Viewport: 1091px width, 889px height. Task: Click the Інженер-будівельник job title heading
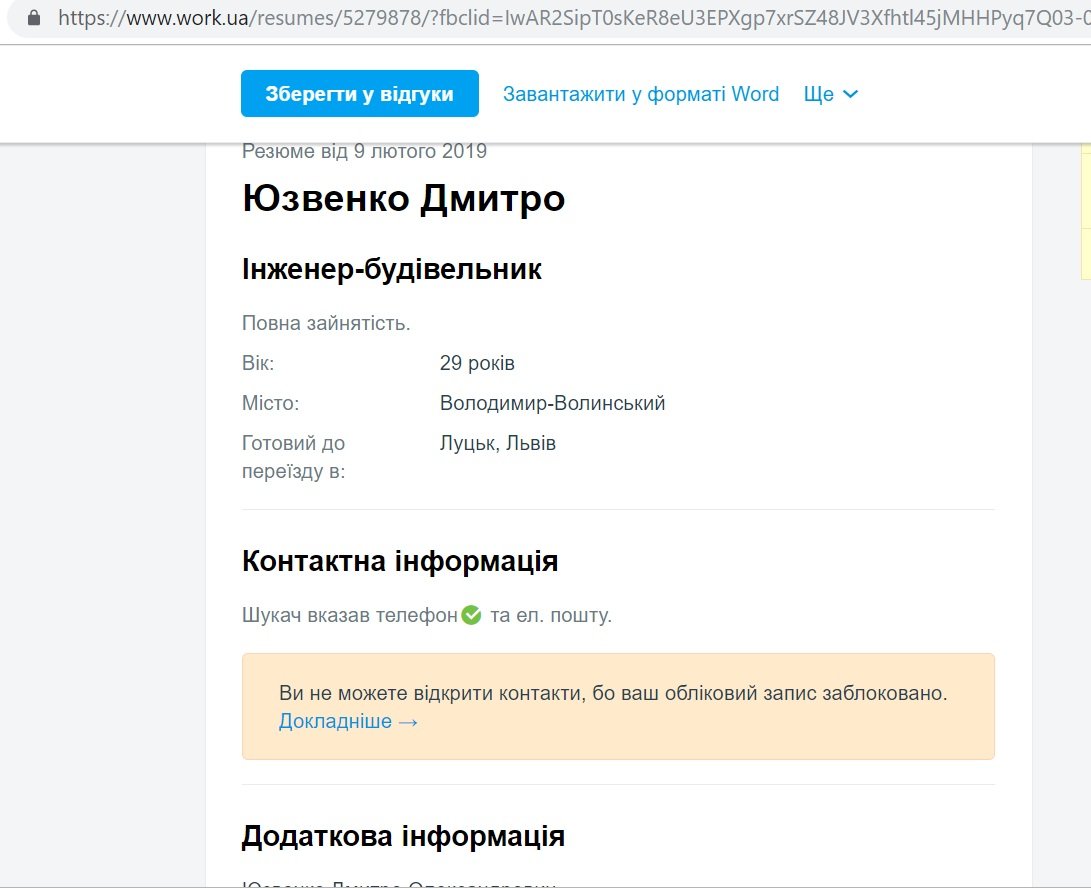[x=391, y=269]
